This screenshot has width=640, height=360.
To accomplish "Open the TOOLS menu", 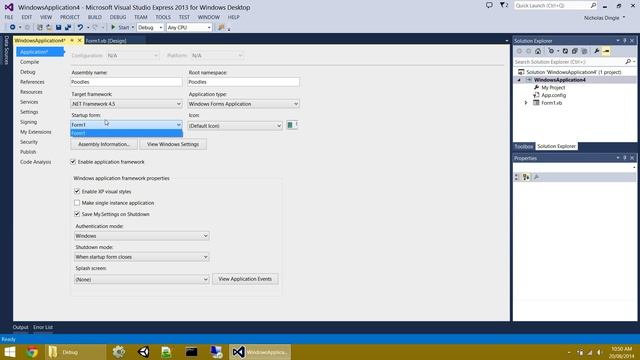I will [x=163, y=17].
